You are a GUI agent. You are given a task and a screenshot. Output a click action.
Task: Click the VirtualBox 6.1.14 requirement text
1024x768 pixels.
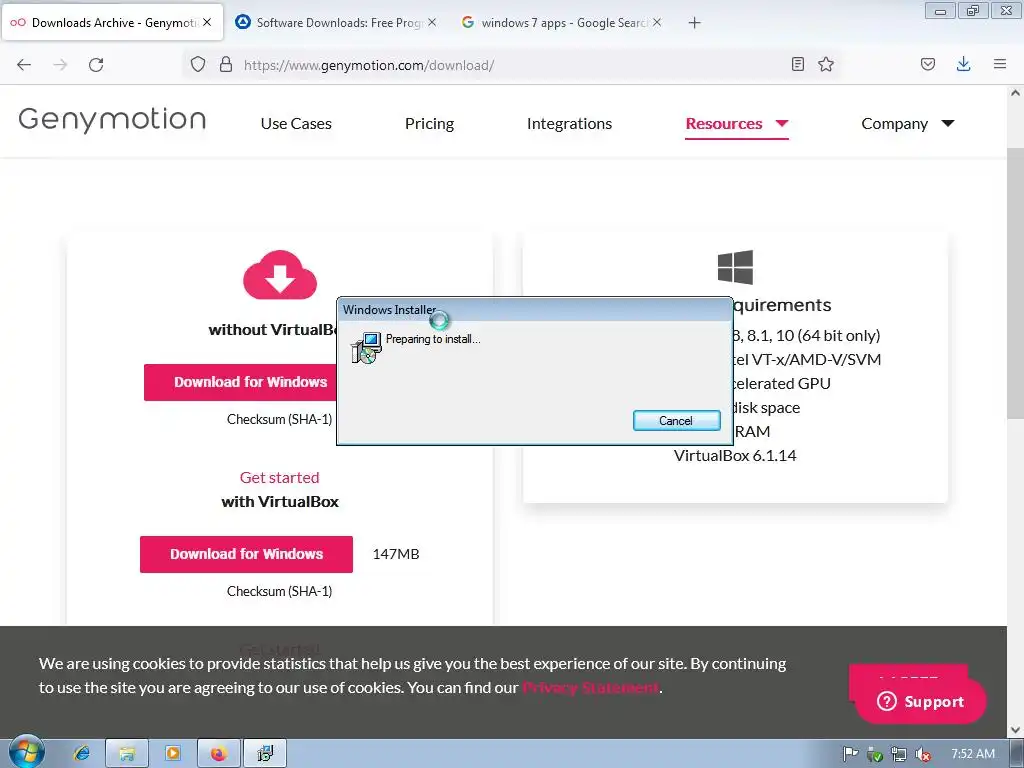point(735,455)
